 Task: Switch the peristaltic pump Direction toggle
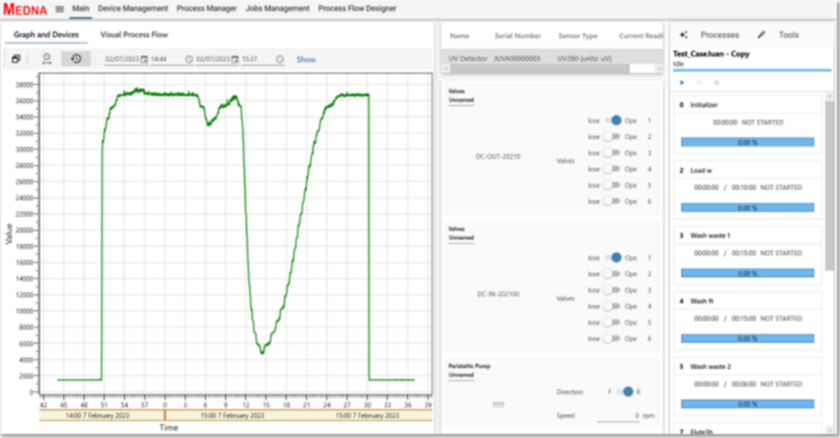pos(625,391)
